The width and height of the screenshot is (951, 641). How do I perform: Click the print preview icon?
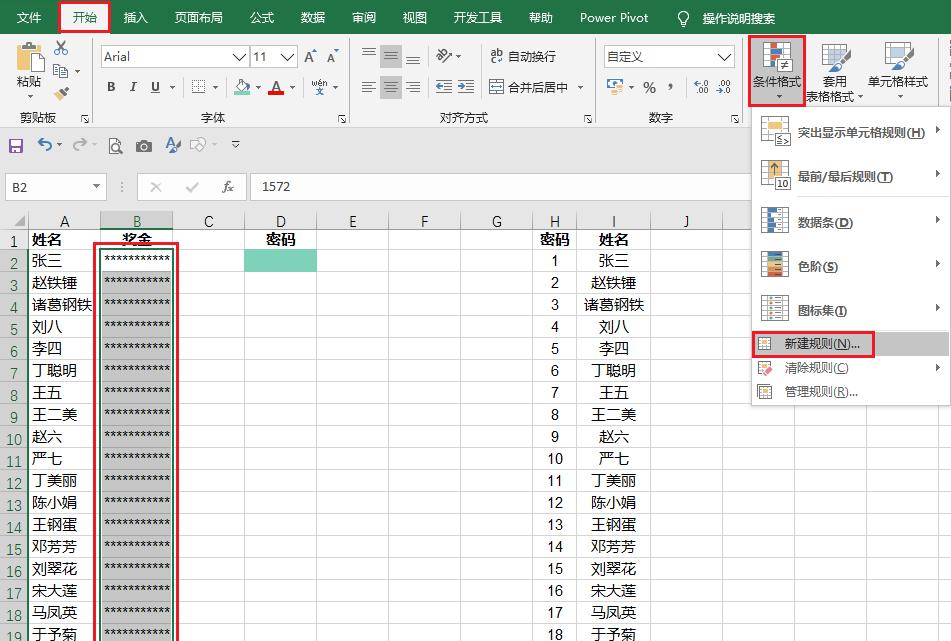[x=115, y=146]
